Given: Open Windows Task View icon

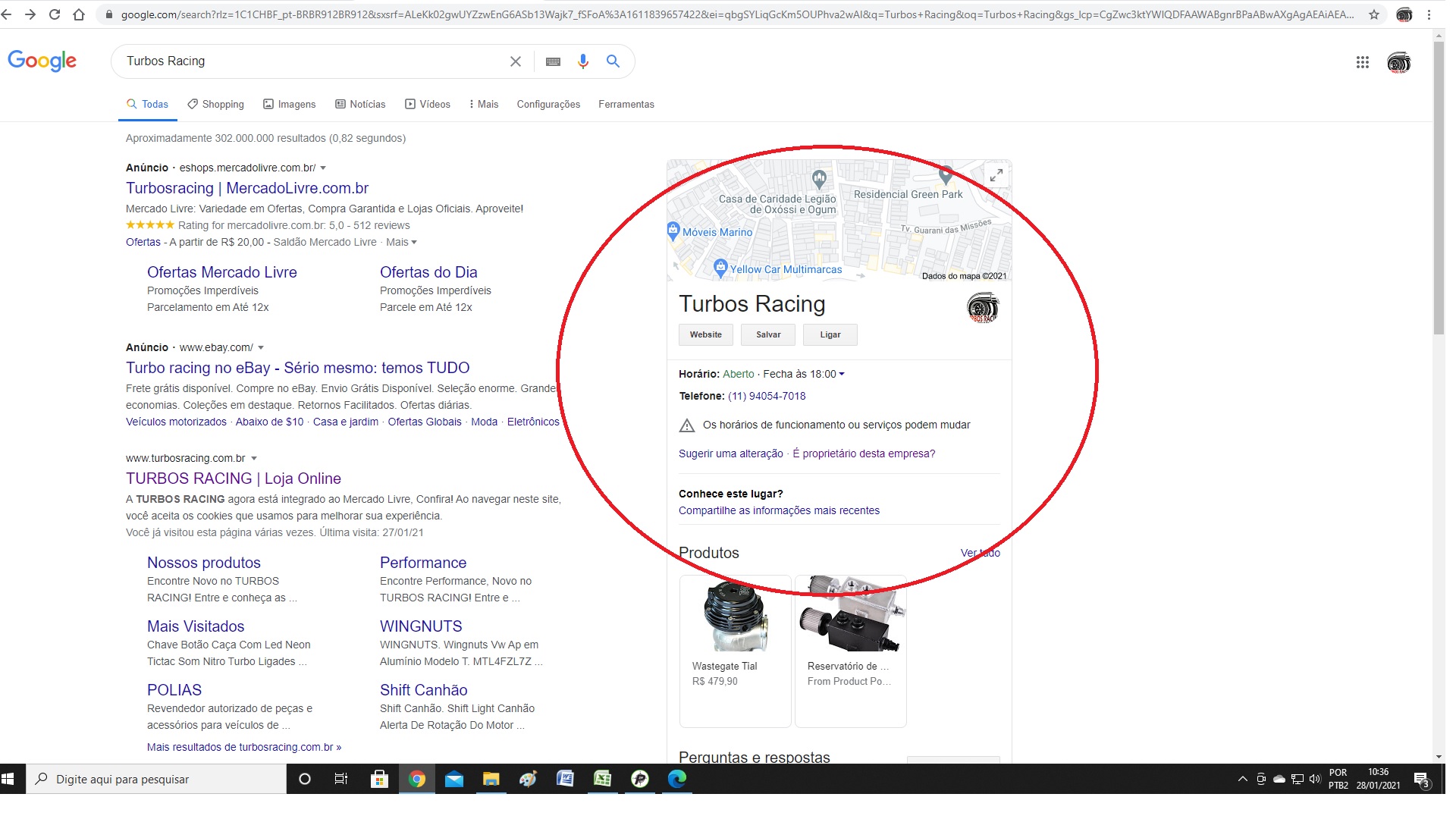Looking at the screenshot, I should [341, 779].
